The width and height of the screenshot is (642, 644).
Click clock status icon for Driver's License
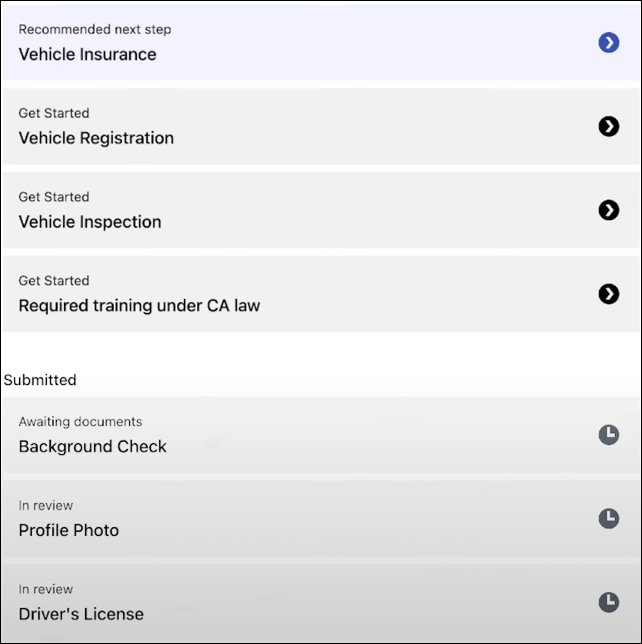click(x=608, y=602)
